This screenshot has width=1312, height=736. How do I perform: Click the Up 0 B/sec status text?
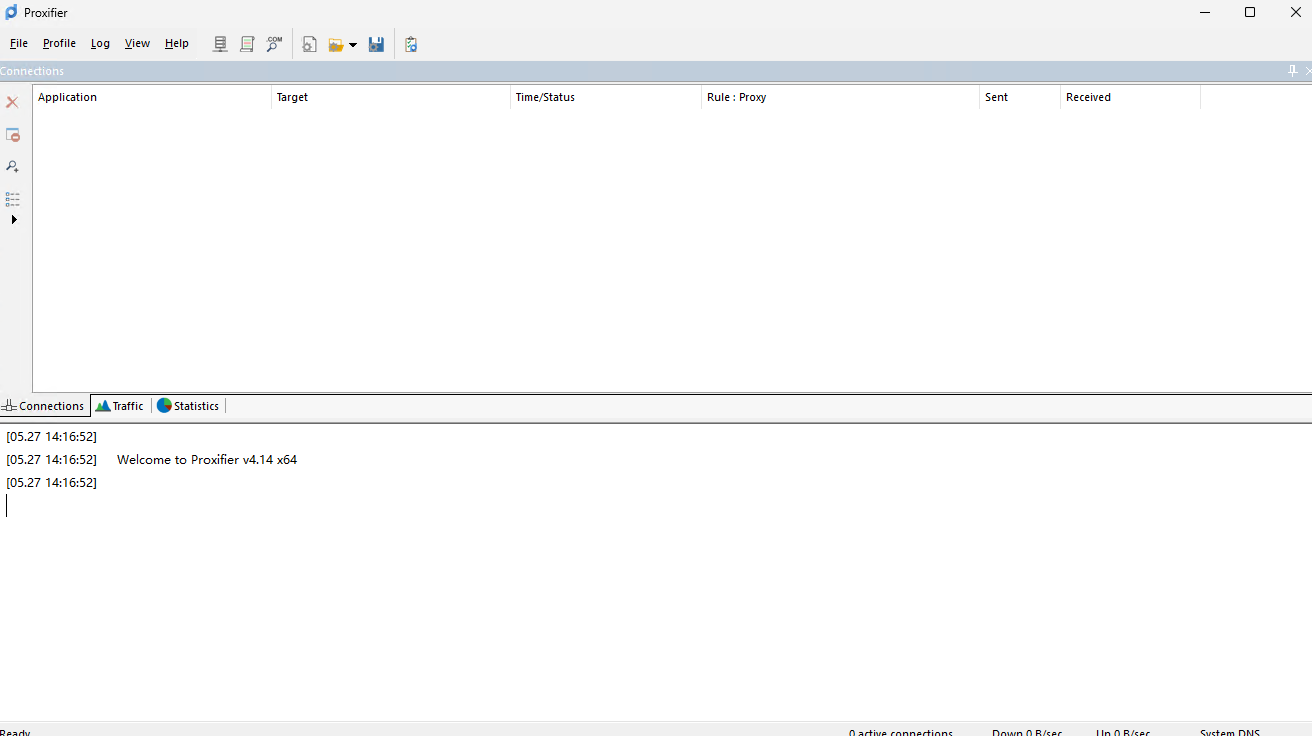1123,733
